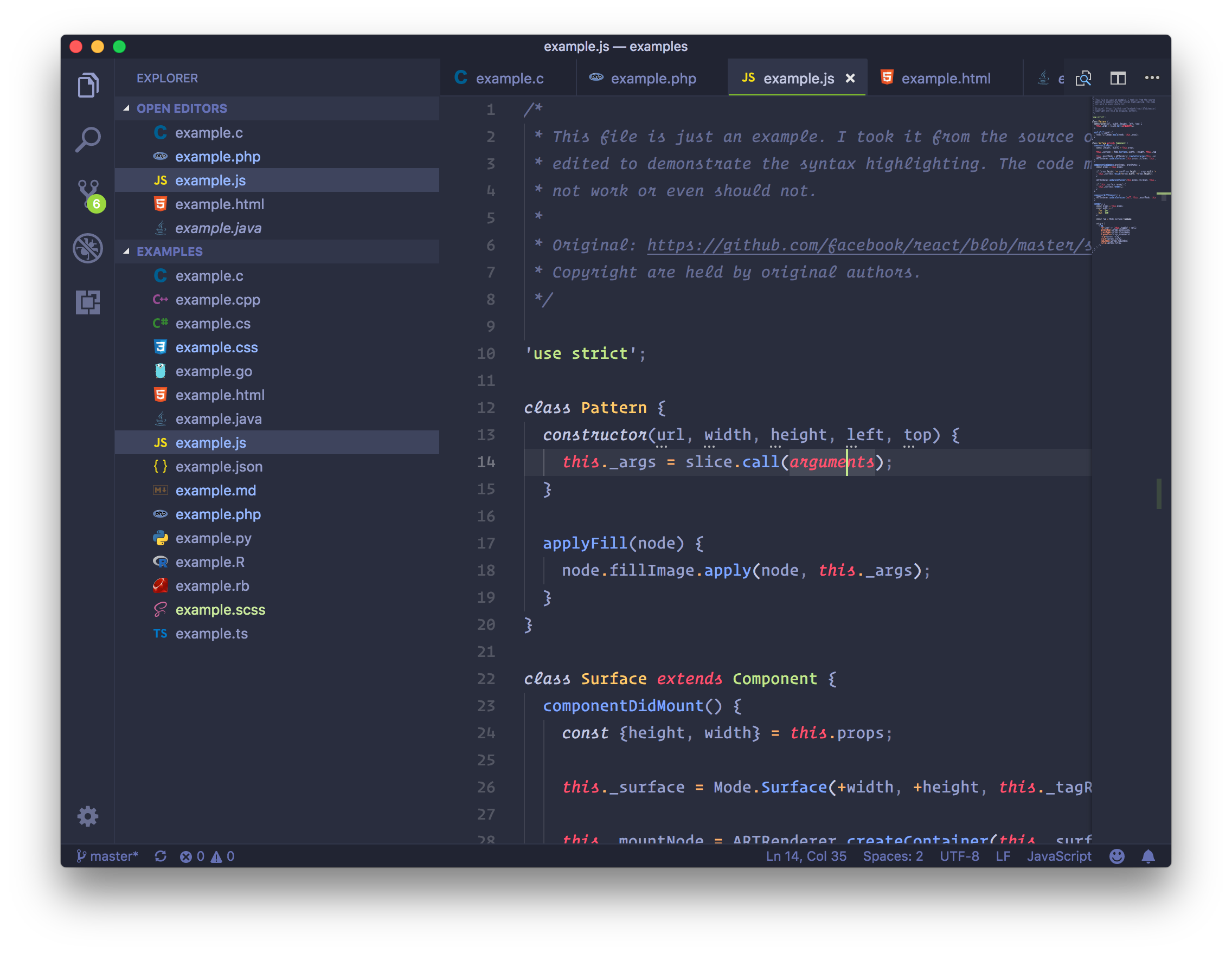Open notifications bell in status bar
The image size is (1232, 954).
pyautogui.click(x=1148, y=856)
